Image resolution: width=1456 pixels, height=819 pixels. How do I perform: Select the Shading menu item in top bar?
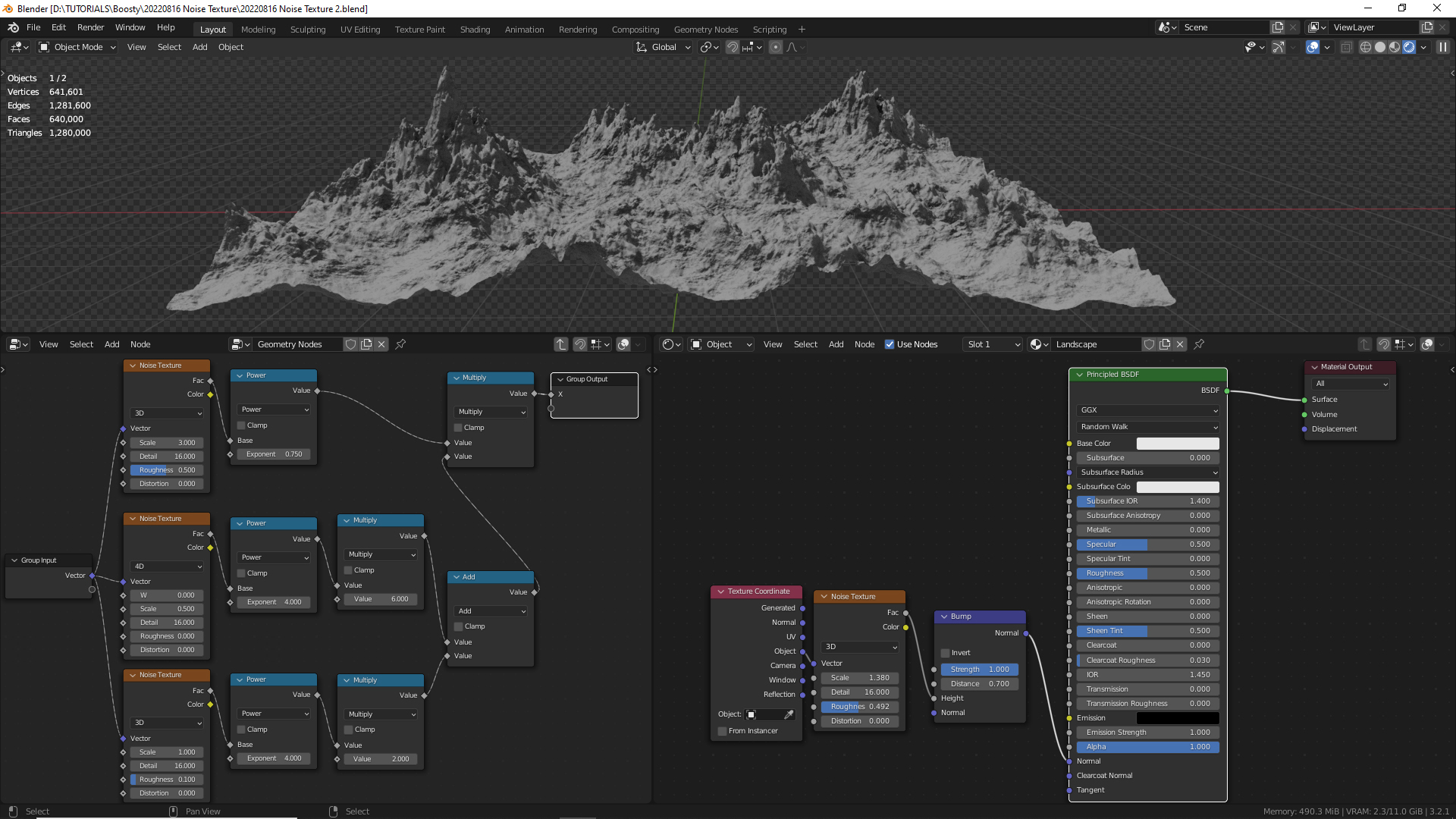(474, 28)
